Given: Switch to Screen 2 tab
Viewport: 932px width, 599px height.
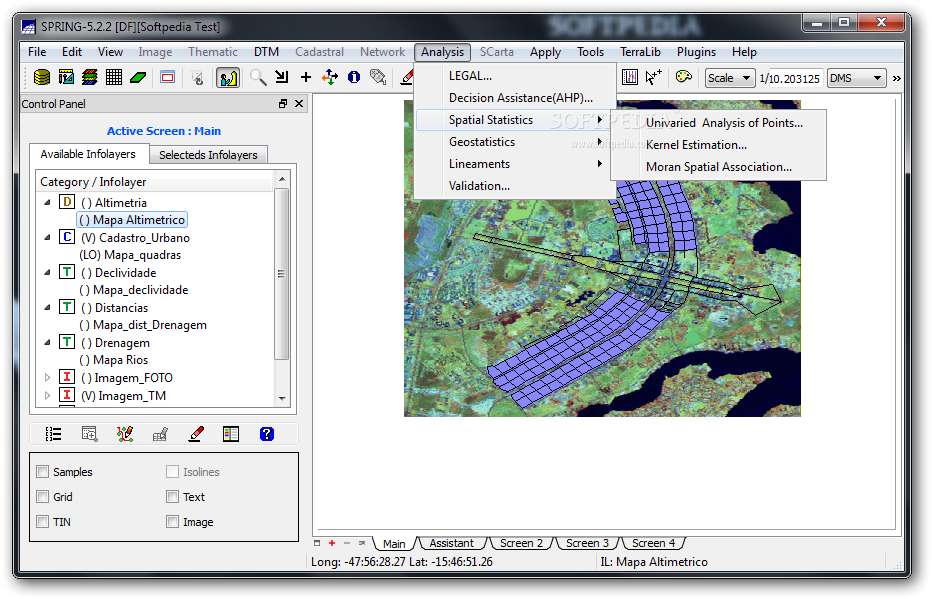Looking at the screenshot, I should 521,543.
